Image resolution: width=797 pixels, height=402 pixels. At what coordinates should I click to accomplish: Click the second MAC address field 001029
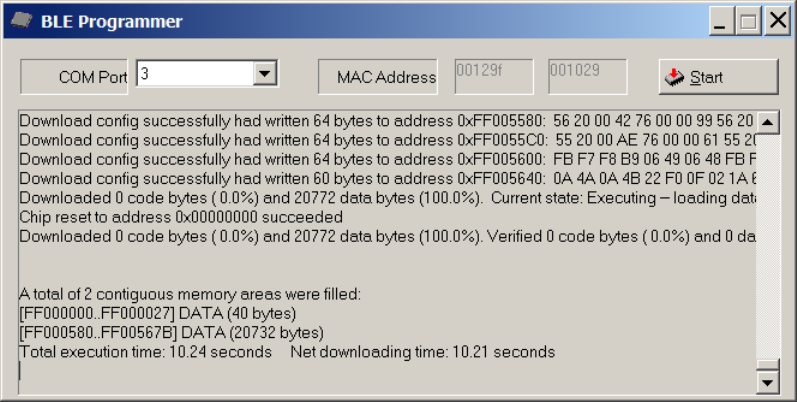point(588,77)
